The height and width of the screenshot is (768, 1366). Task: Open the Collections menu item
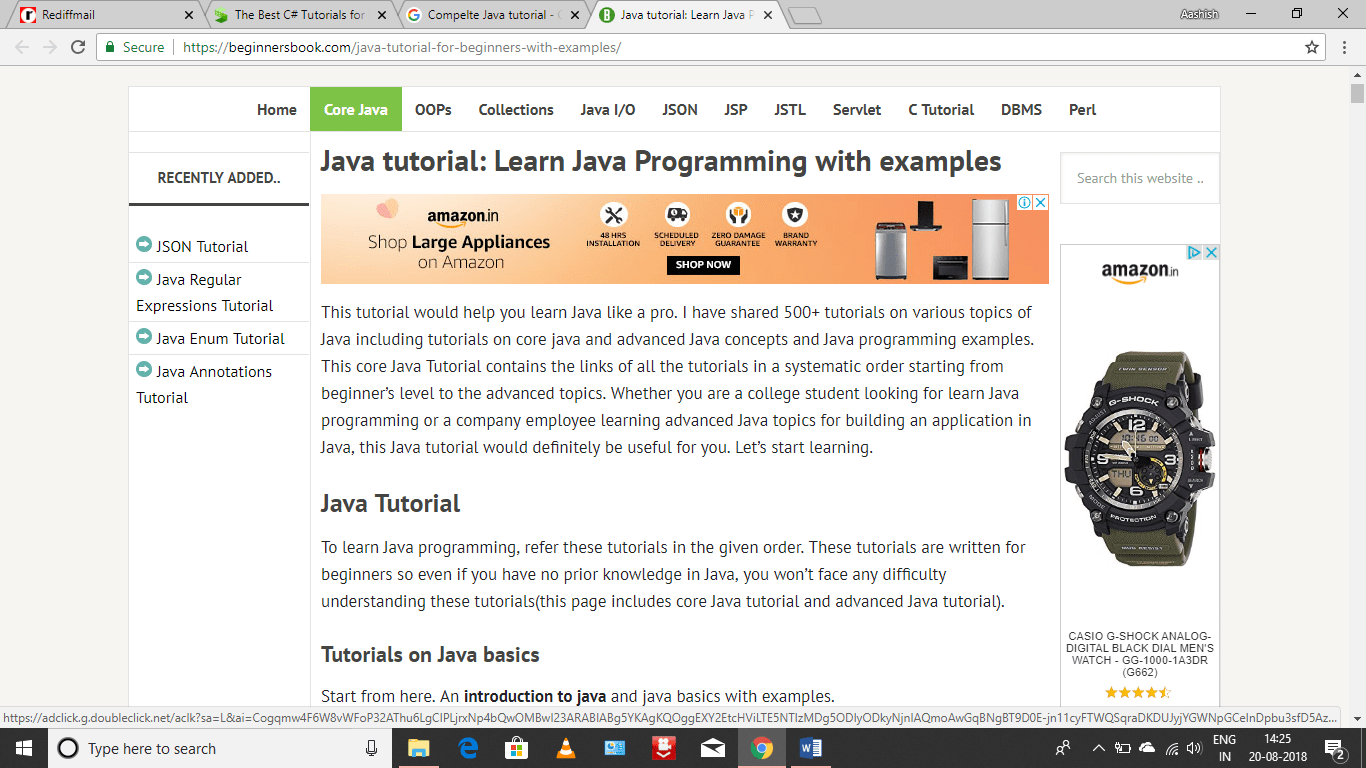[x=516, y=109]
